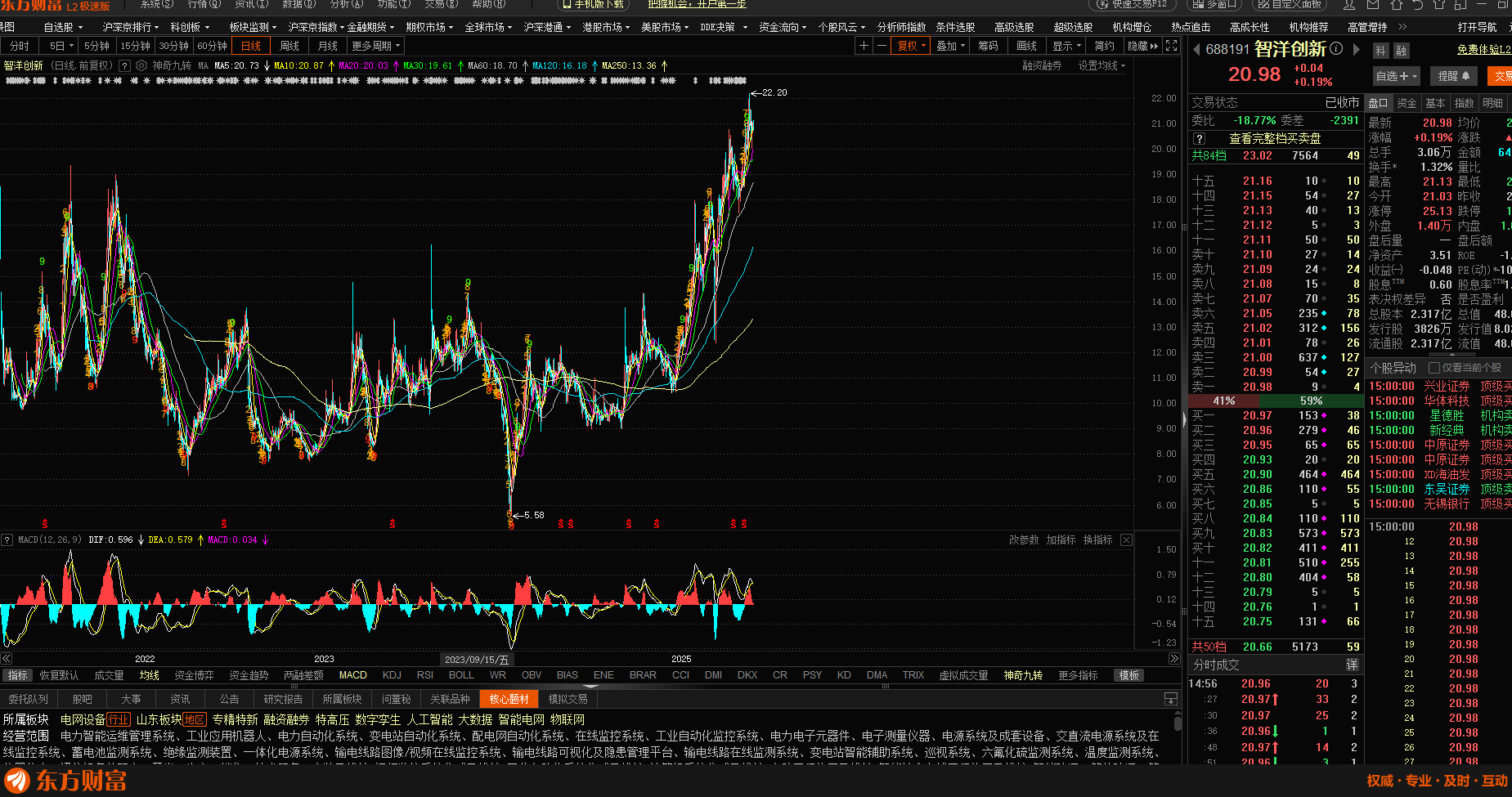Click the 融 badge icon
1512x797 pixels.
1401,51
